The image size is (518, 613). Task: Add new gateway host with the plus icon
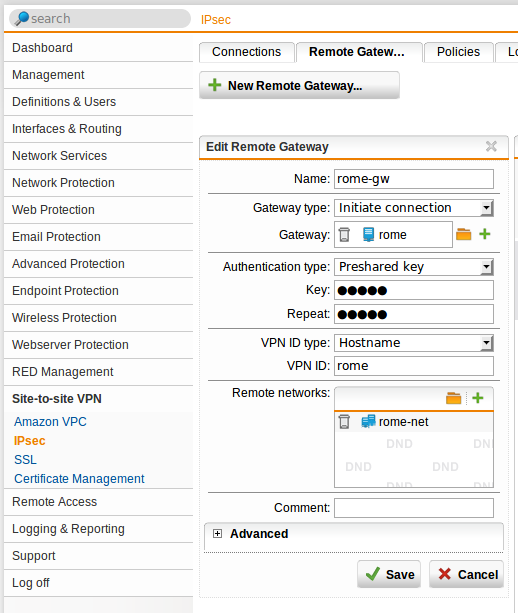485,234
